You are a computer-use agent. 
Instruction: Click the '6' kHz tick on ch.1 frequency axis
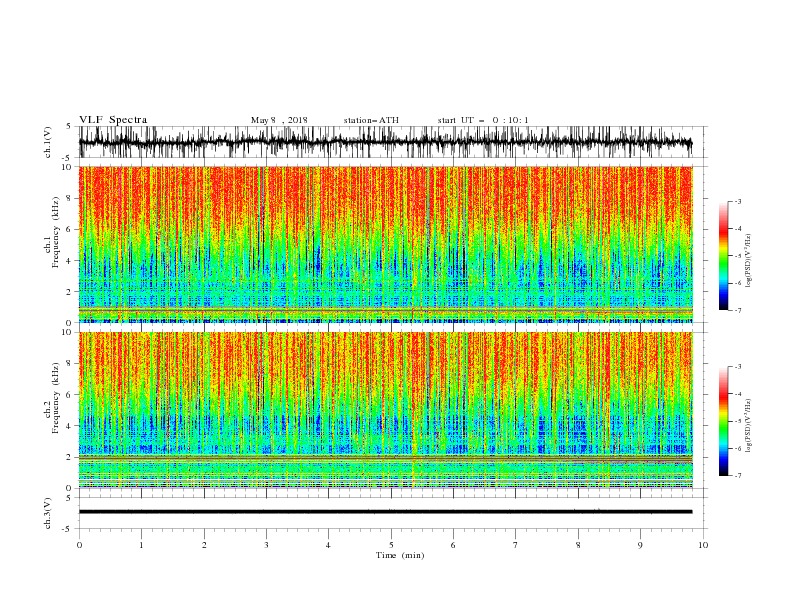(70, 229)
